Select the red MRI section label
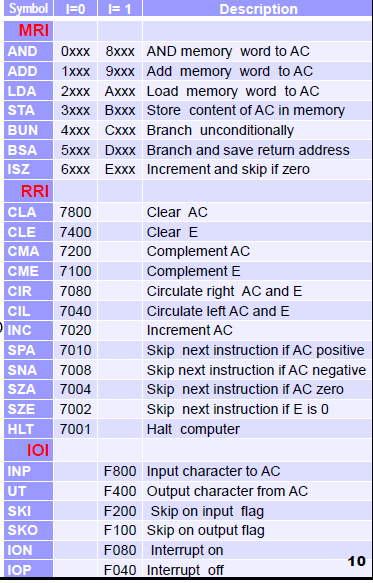 34,30
